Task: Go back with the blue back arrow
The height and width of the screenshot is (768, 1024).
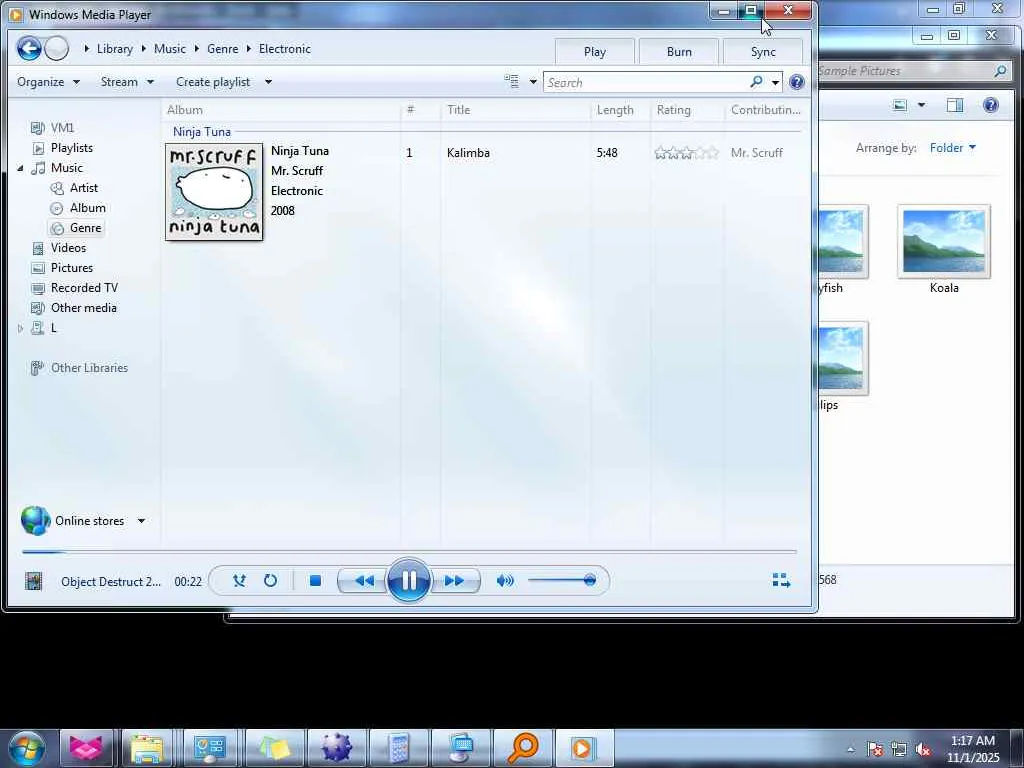Action: tap(29, 48)
